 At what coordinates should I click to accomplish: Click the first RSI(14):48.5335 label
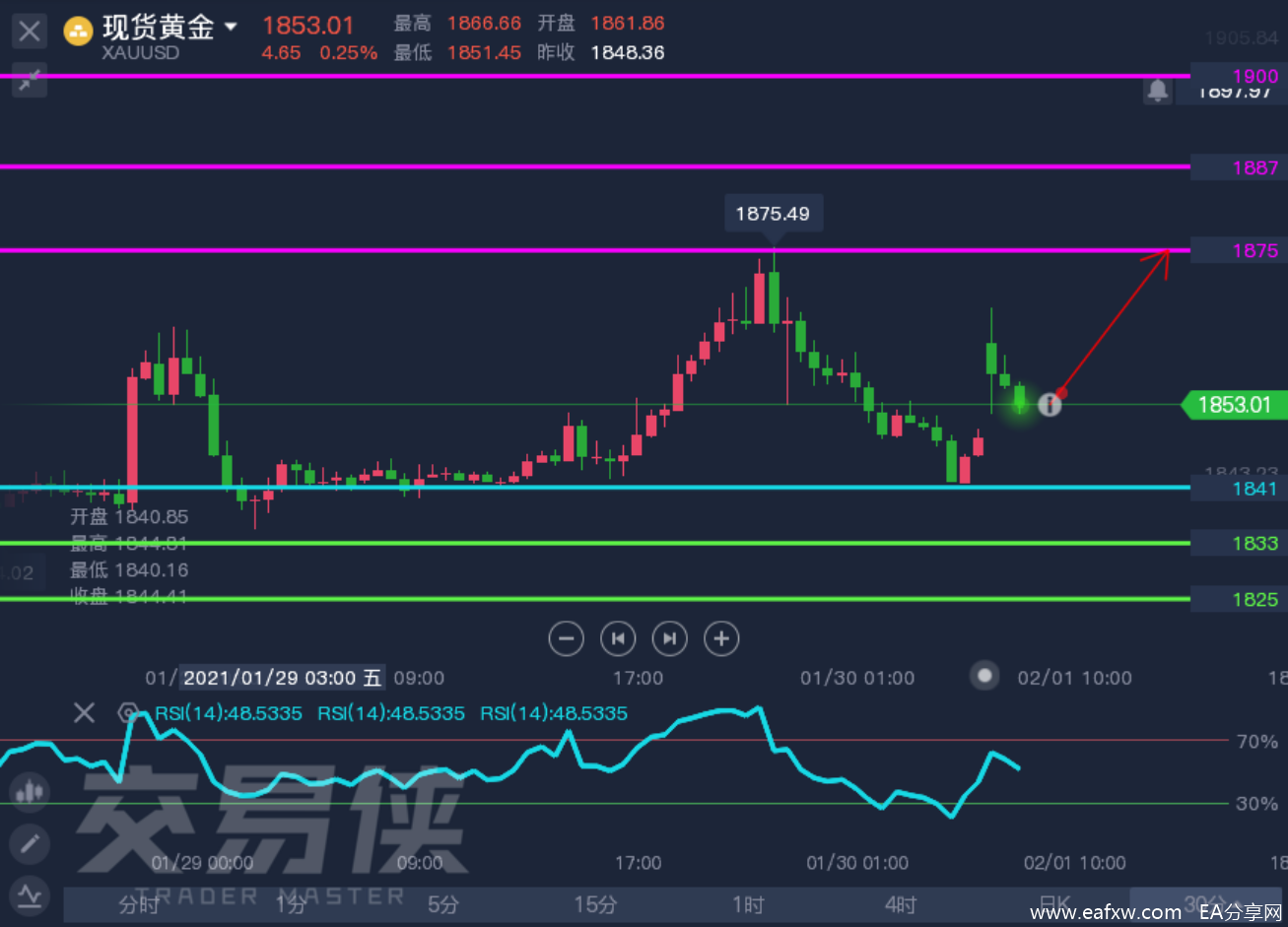pyautogui.click(x=229, y=713)
